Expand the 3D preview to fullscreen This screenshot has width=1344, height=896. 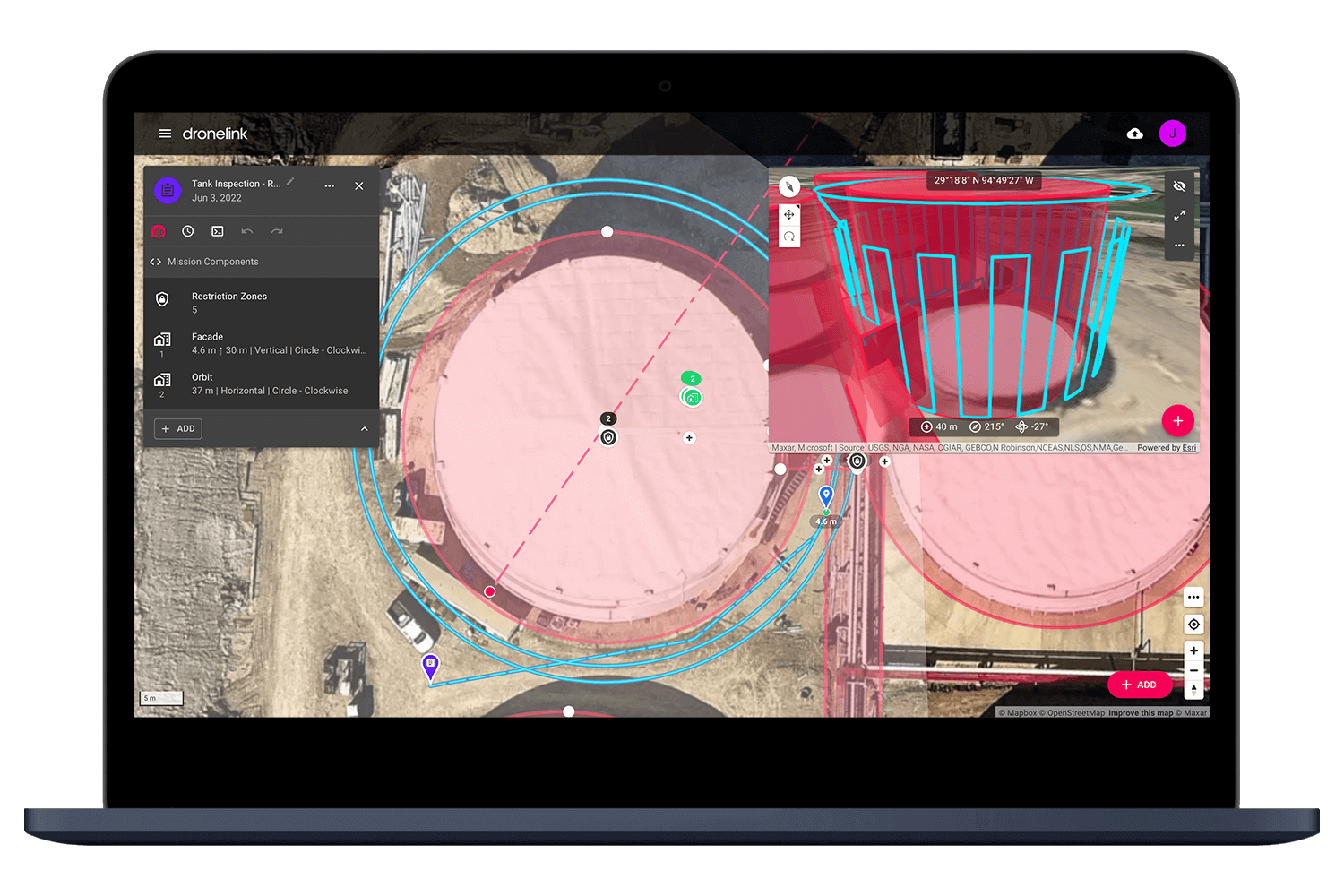click(1179, 215)
